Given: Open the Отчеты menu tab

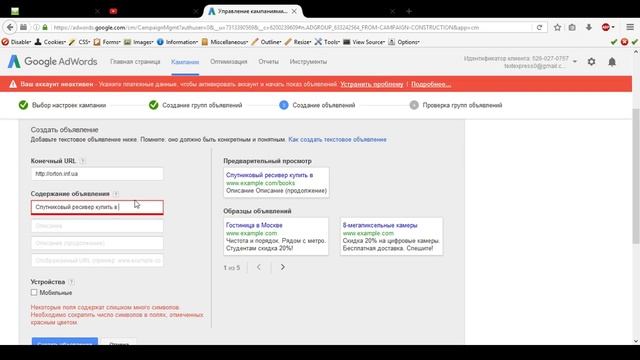Looking at the screenshot, I should [268, 62].
